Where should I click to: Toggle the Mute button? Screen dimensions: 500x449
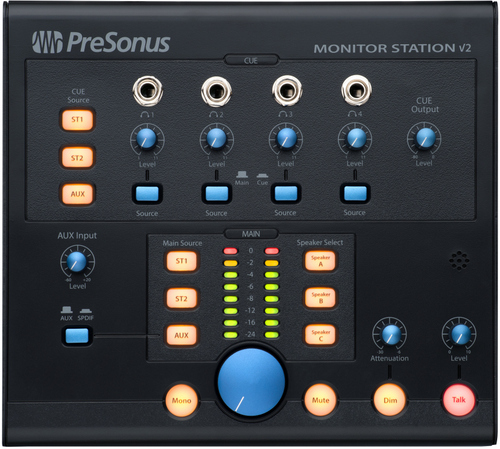pyautogui.click(x=321, y=400)
